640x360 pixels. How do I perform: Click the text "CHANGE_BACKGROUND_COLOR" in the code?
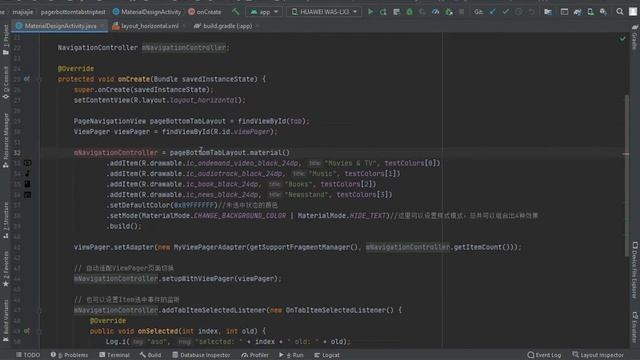click(240, 216)
